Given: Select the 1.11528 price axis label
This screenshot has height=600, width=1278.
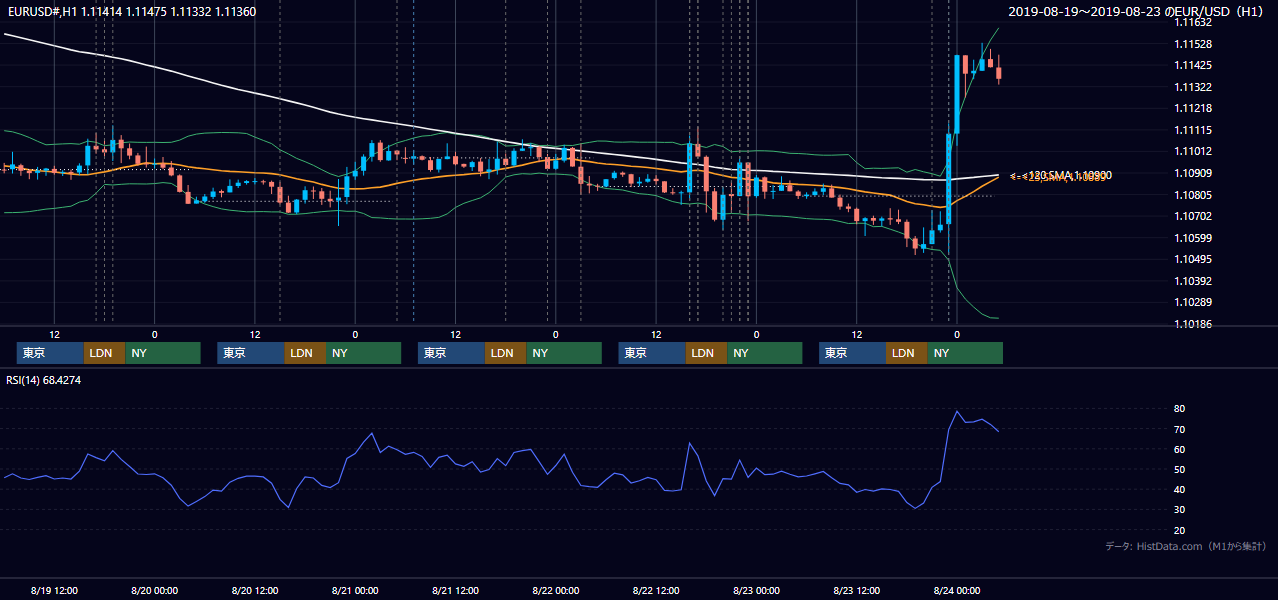Looking at the screenshot, I should click(1192, 44).
